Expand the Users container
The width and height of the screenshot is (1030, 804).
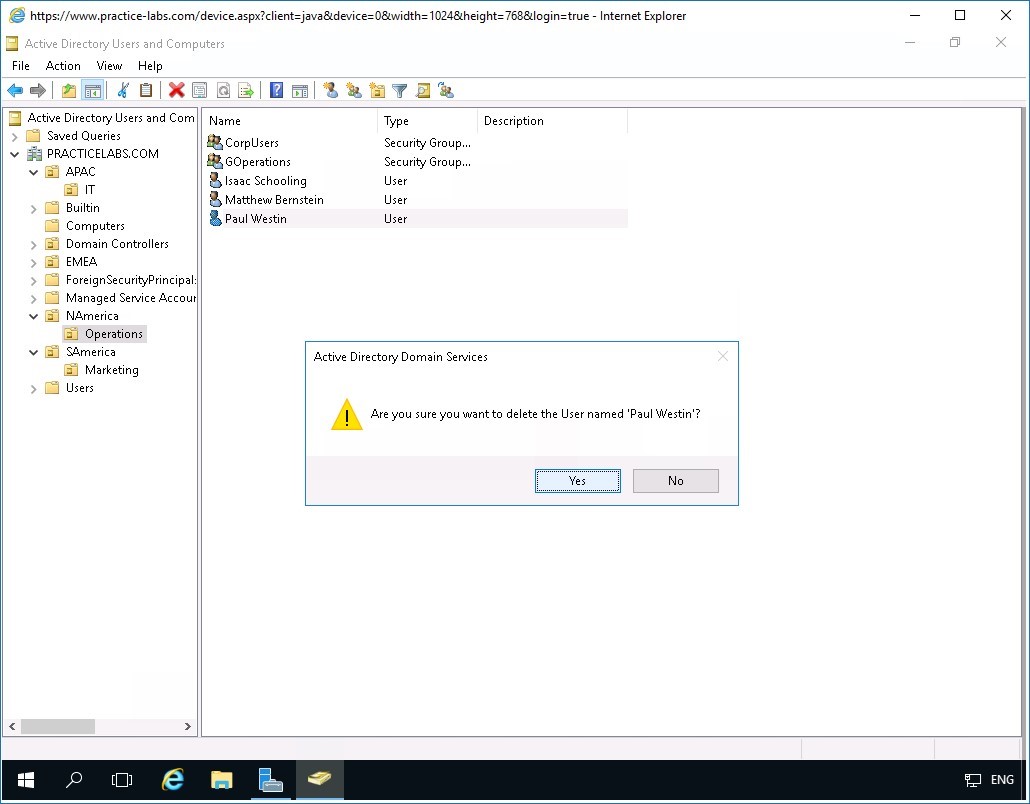34,389
